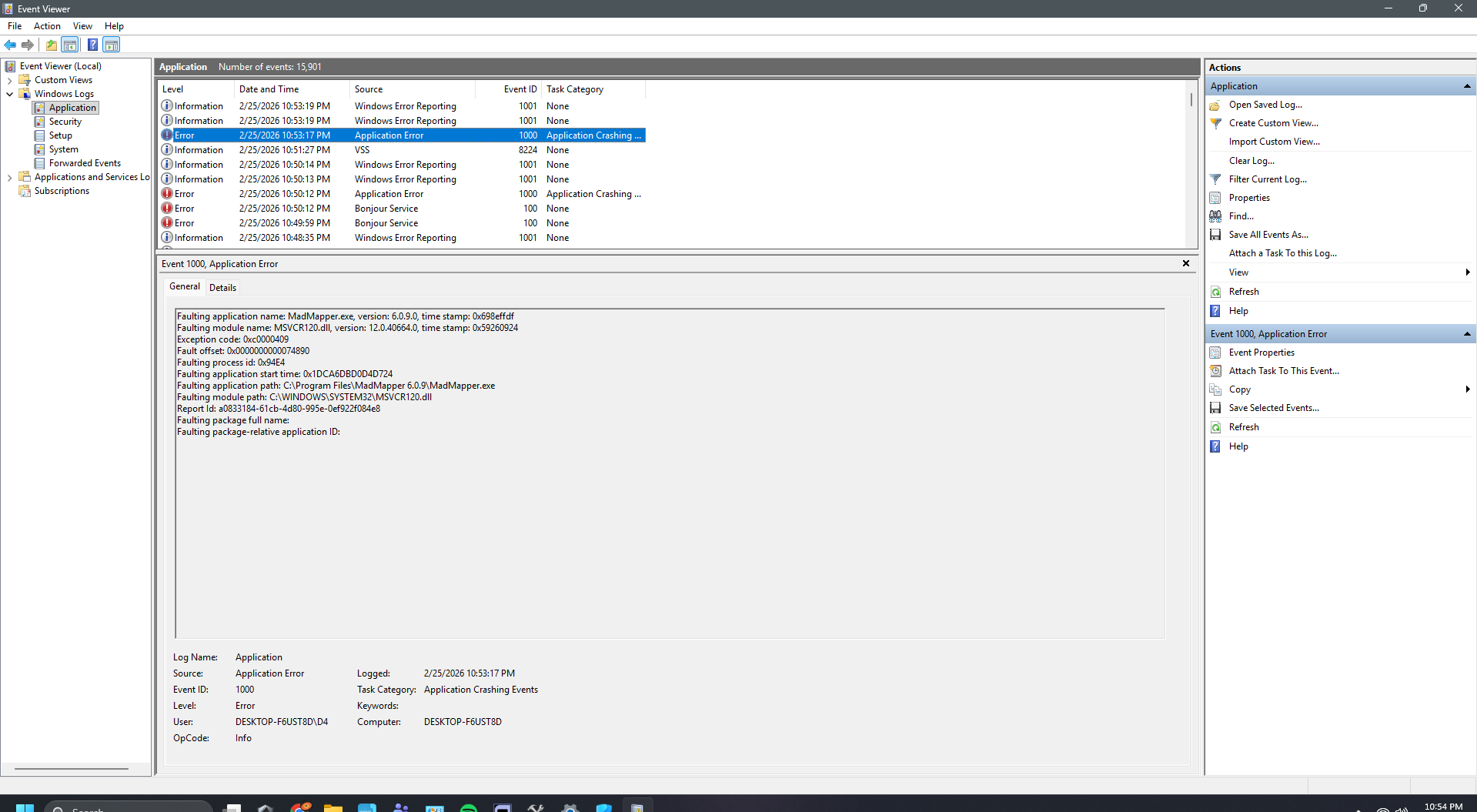Toggle Show/Hide Action Pane in toolbar
The width and height of the screenshot is (1477, 812).
112,45
